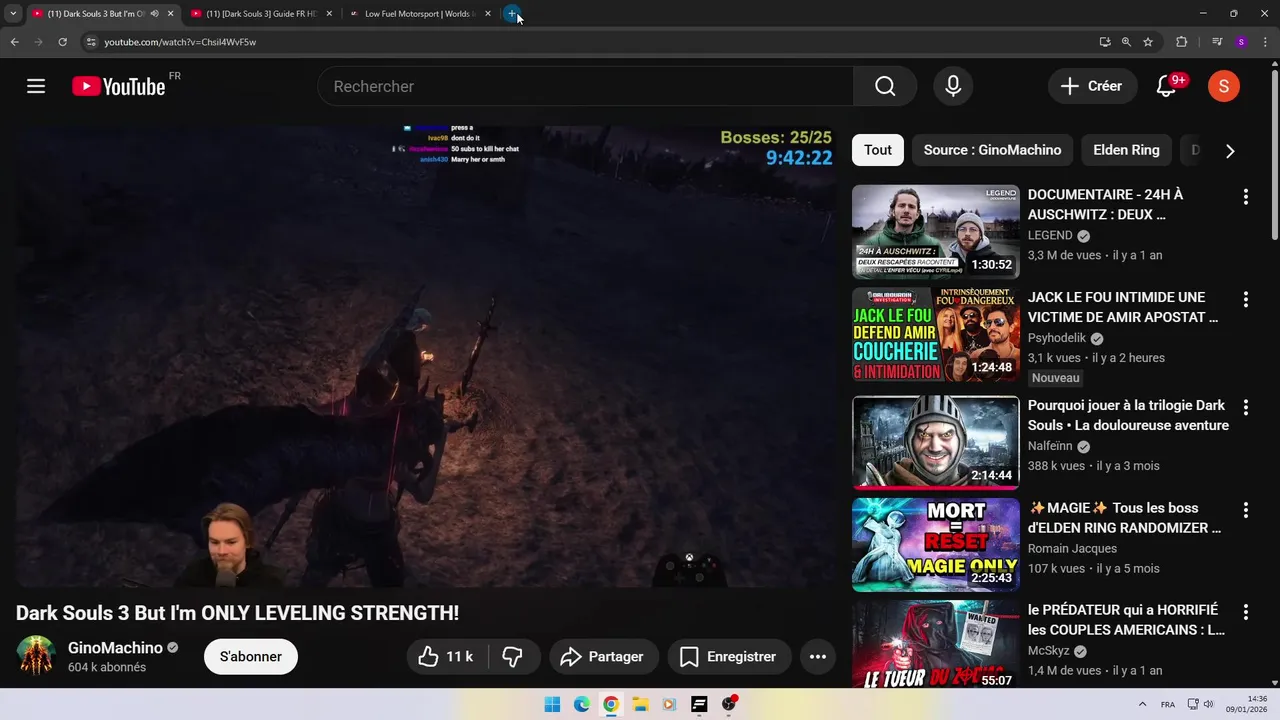Screen dimensions: 1280x720
Task: Open title 'Pourquoi jouer à la trilogie Dark Souls'
Action: [x=1128, y=415]
